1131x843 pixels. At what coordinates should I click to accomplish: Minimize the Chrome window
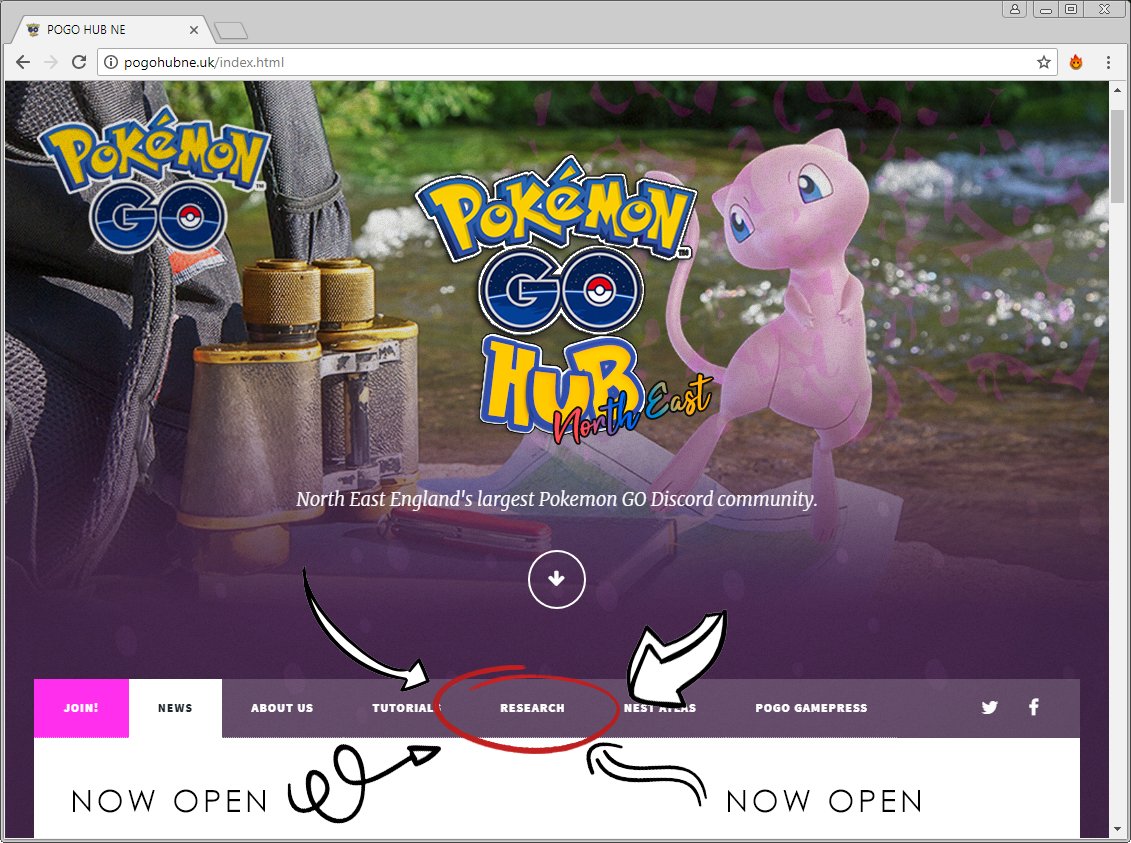[1046, 9]
